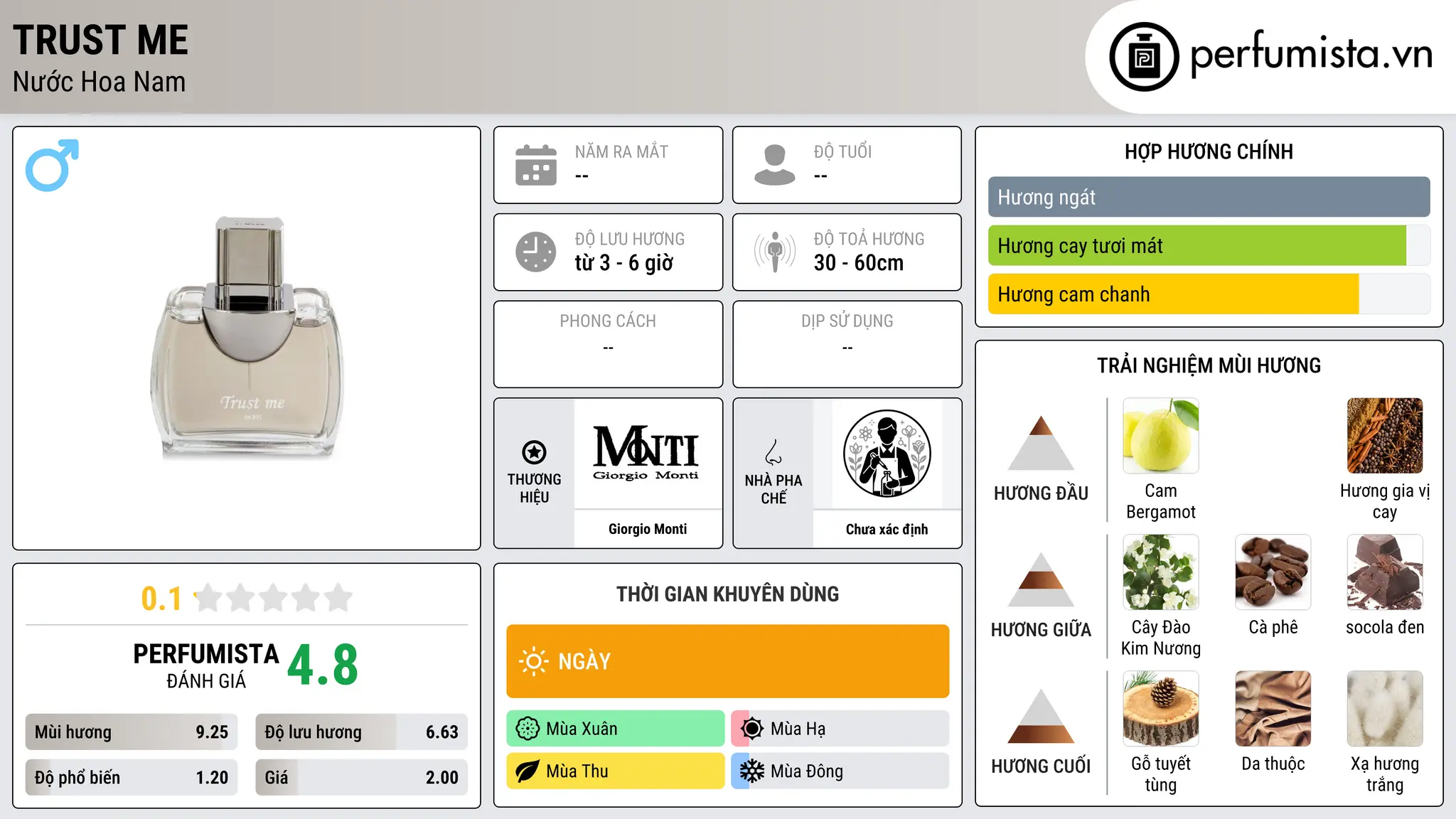This screenshot has width=1456, height=819.
Task: Select the Cây Đào Kim Nương note image
Action: pos(1161,572)
